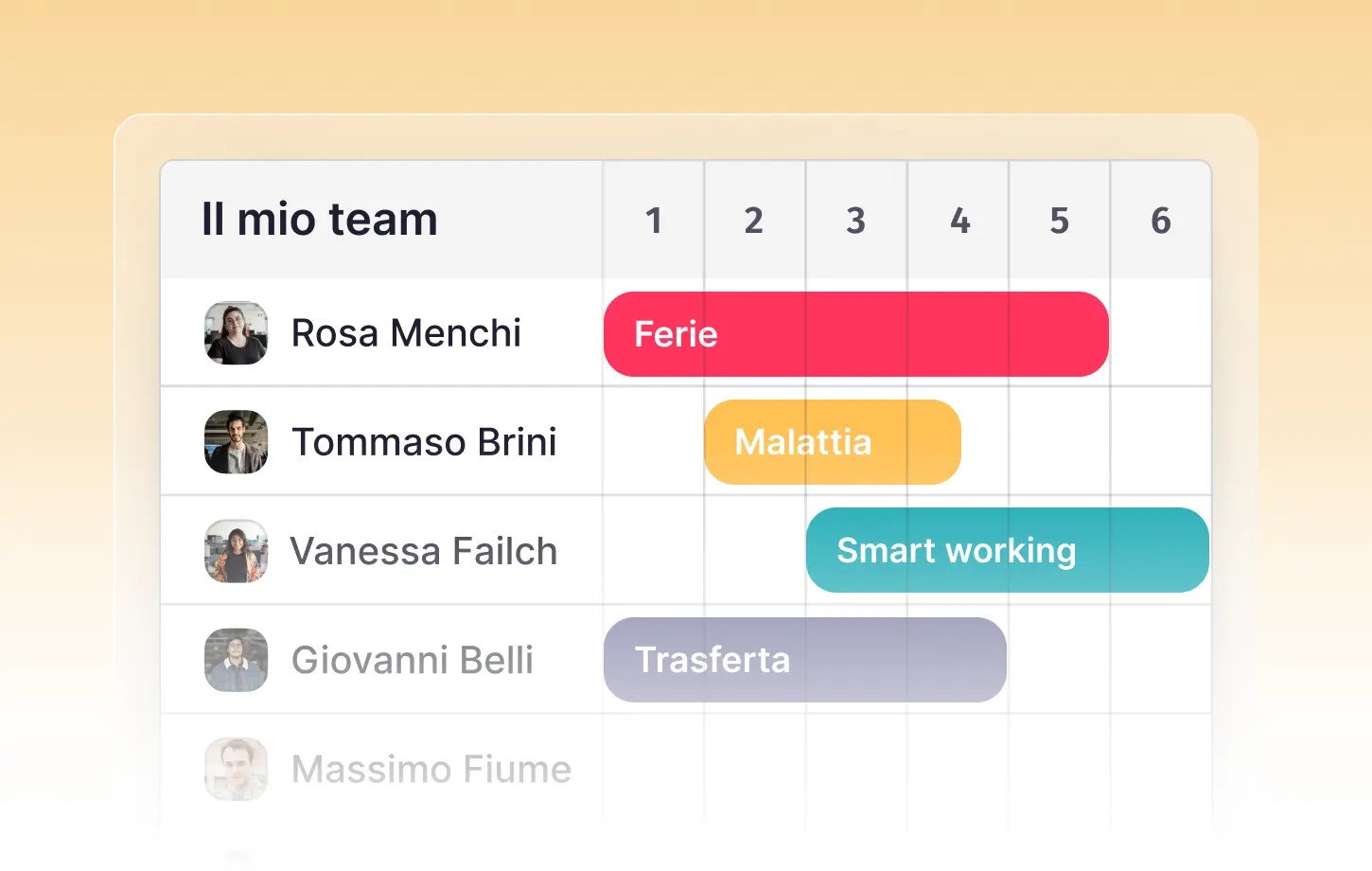
Task: Click the day 5 header cell
Action: [1060, 221]
